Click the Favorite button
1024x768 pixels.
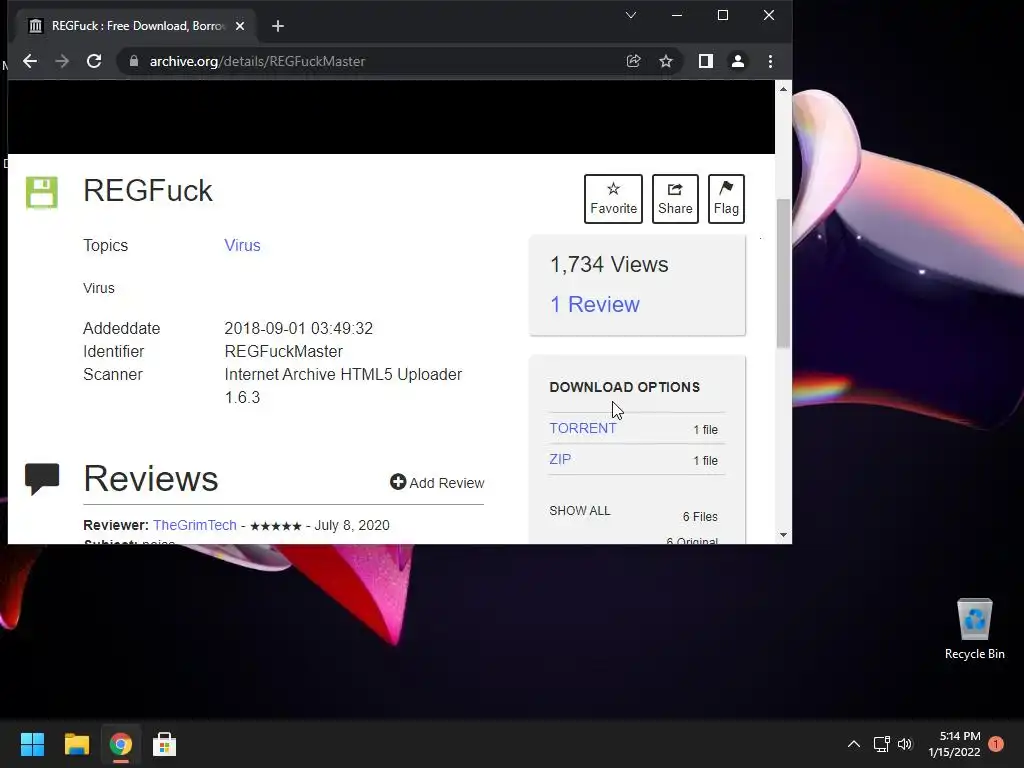613,199
